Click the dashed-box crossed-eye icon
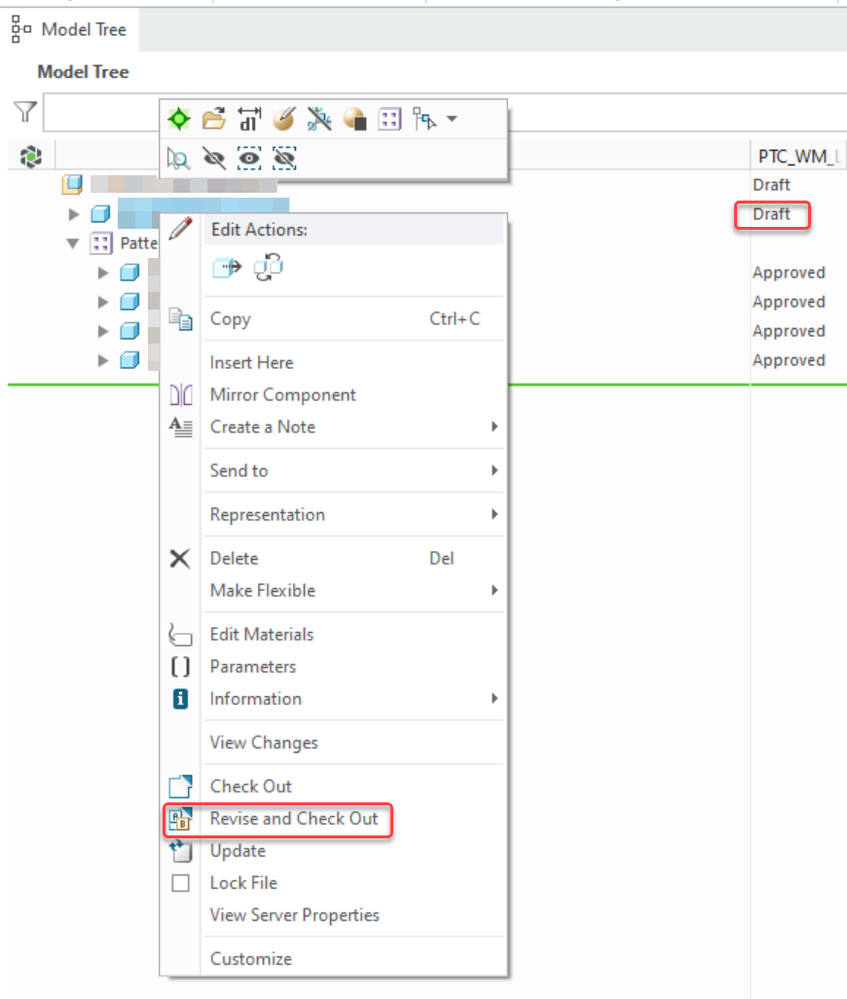 coord(284,158)
